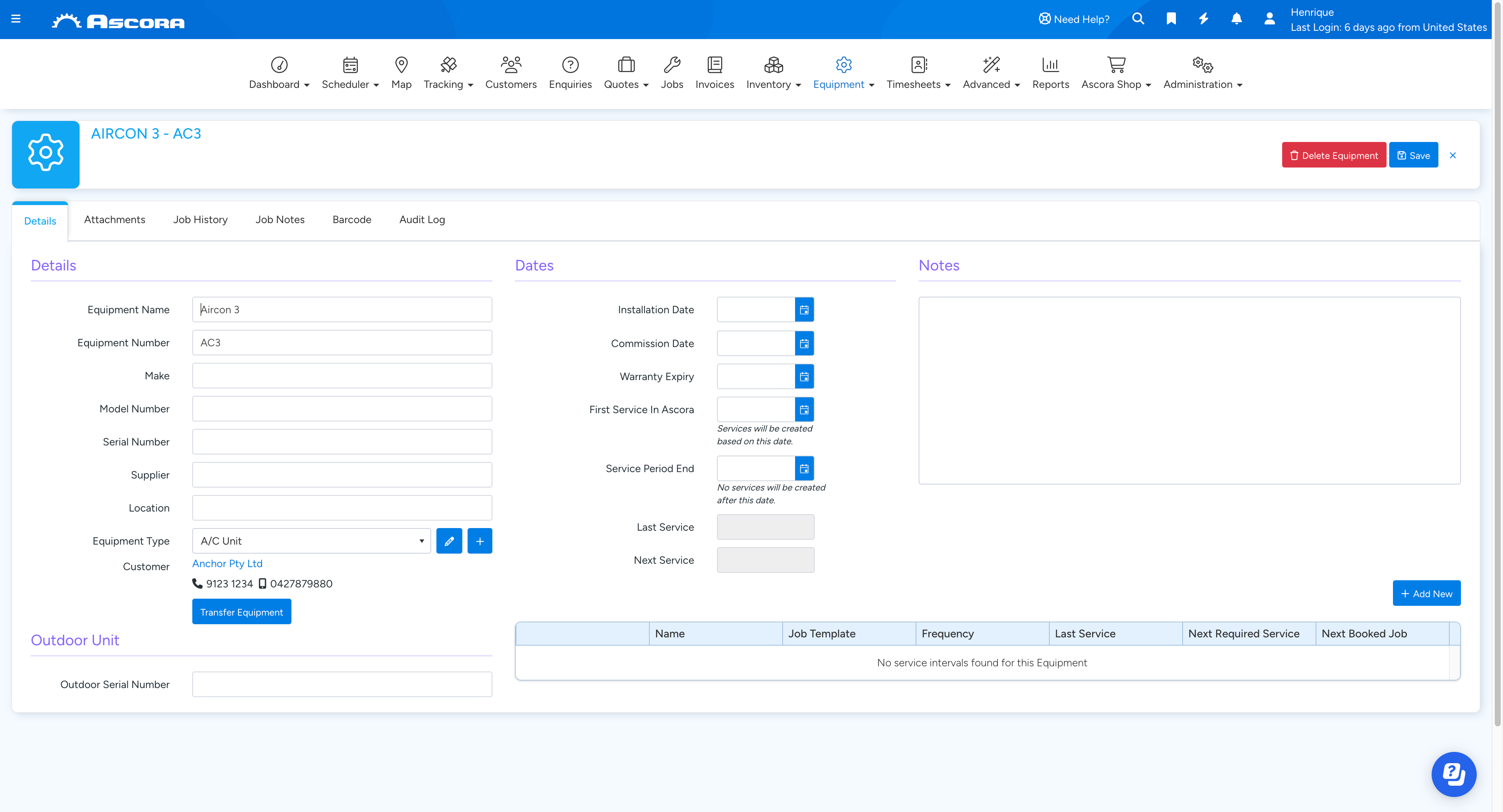Viewport: 1503px width, 812px height.
Task: Click the Transfer Equipment button
Action: point(241,612)
